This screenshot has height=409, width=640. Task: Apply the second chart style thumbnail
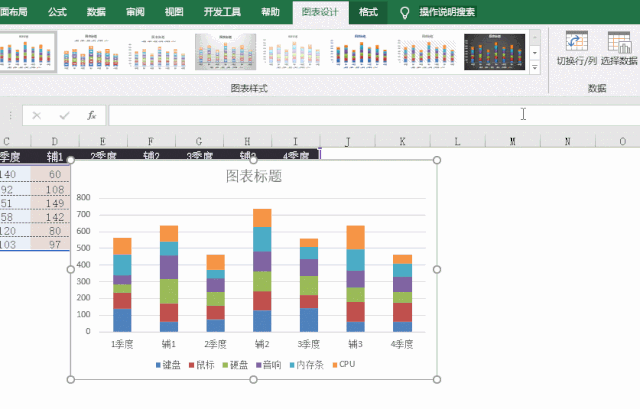pyautogui.click(x=91, y=52)
